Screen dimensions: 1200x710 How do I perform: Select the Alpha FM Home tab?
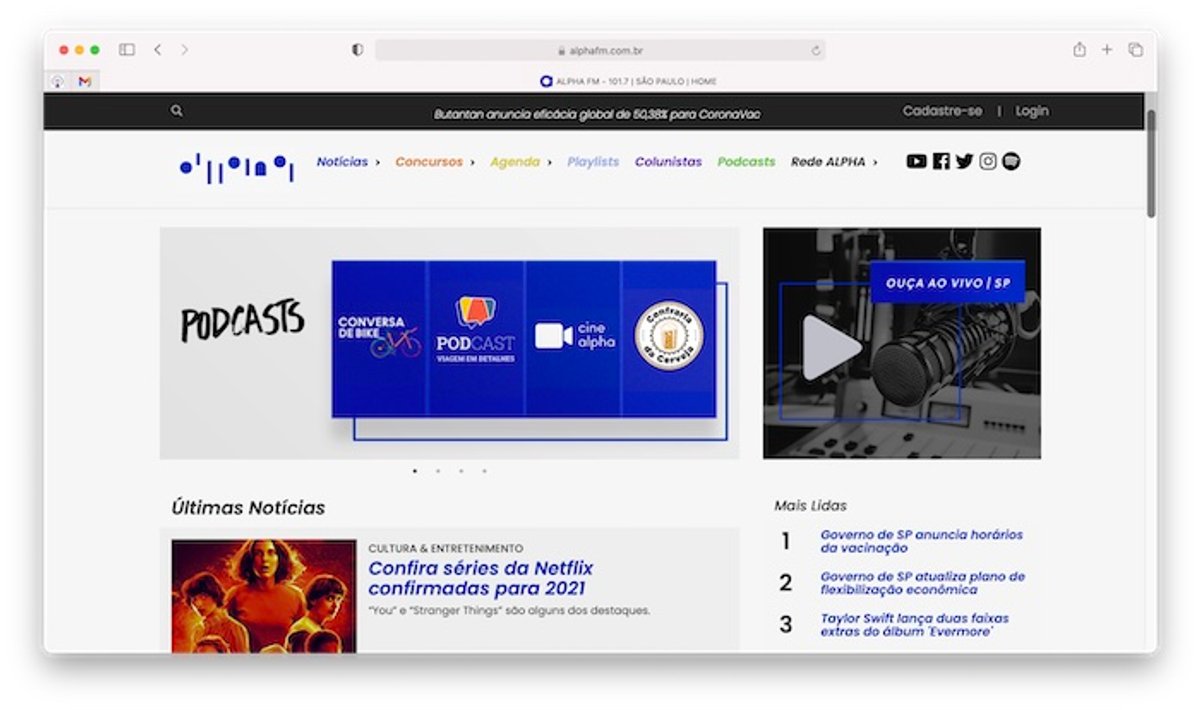[628, 81]
